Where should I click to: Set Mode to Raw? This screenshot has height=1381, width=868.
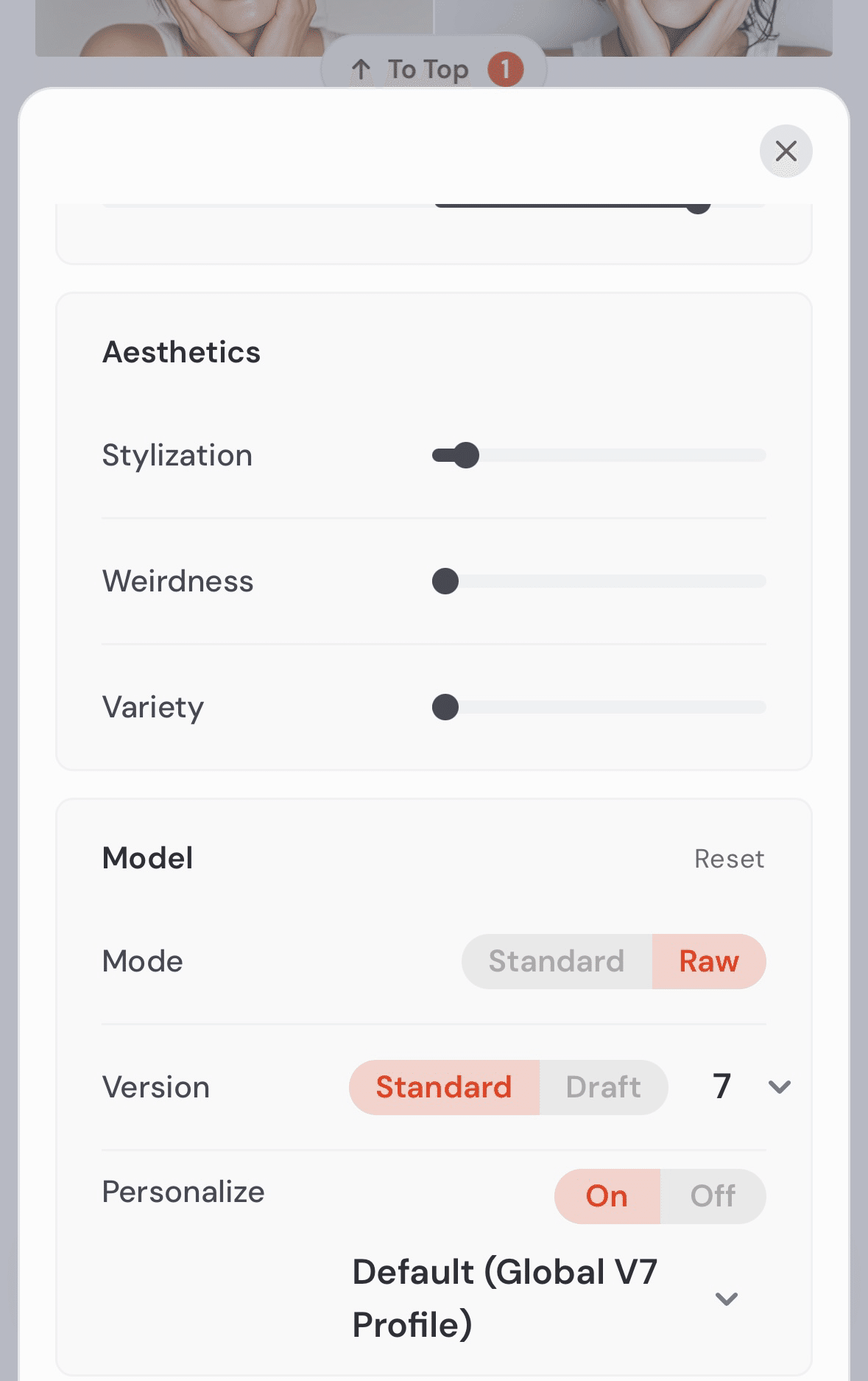pyautogui.click(x=708, y=961)
